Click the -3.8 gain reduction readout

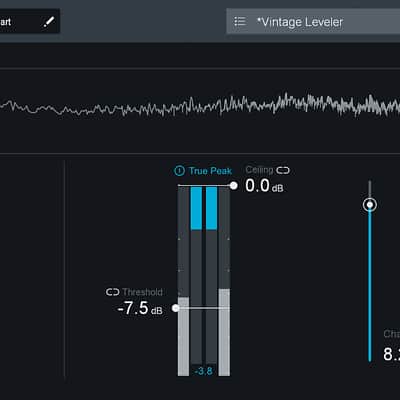click(203, 371)
